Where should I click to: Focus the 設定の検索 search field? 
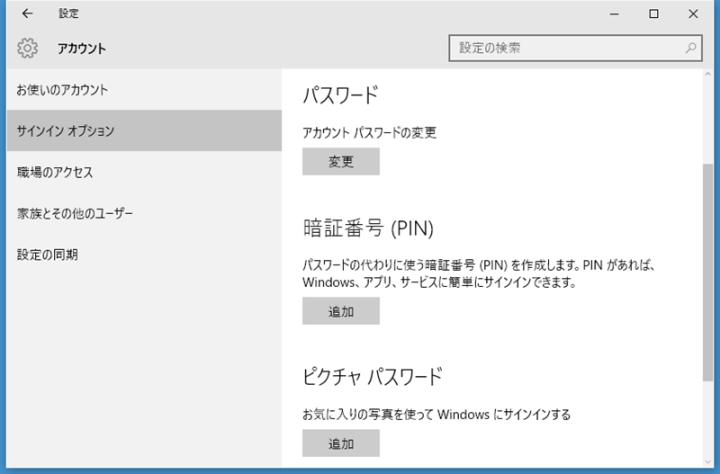tap(575, 48)
